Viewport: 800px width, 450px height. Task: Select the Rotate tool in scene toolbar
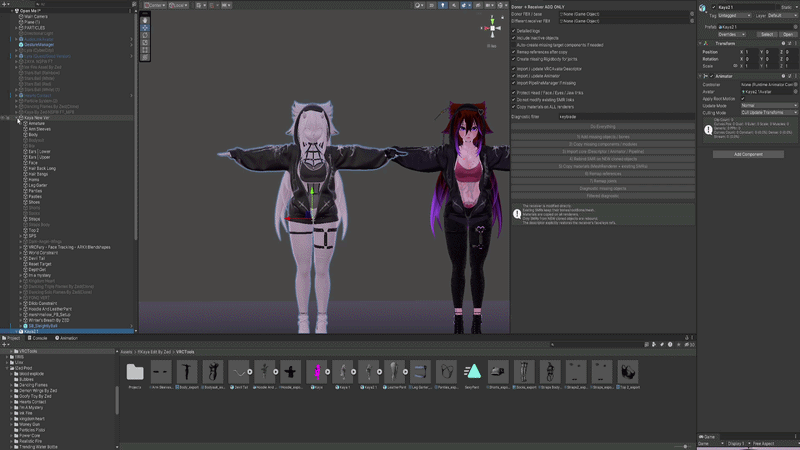tap(145, 36)
